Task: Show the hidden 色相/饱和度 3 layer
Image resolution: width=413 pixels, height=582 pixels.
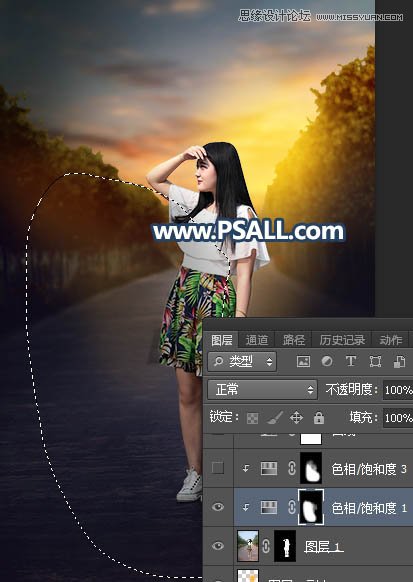Action: click(218, 468)
